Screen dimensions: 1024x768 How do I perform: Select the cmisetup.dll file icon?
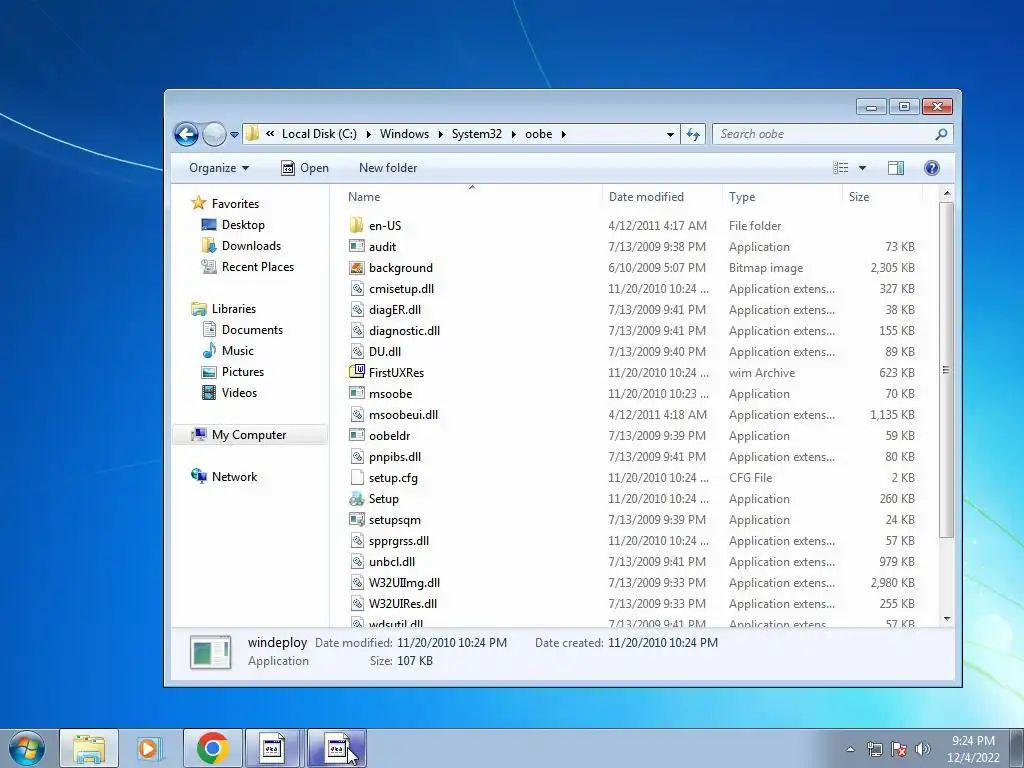357,289
